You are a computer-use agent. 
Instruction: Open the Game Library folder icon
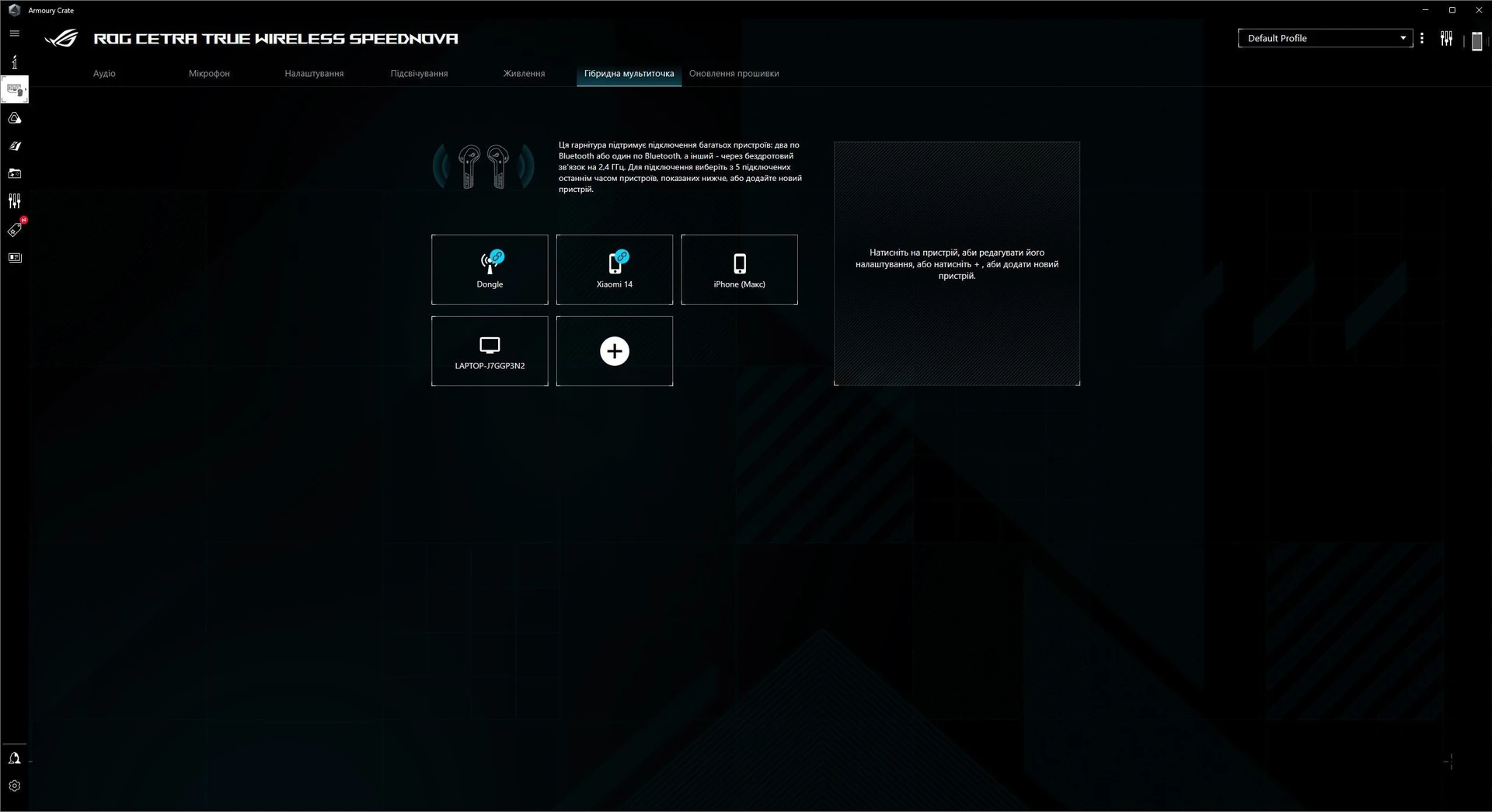coord(14,173)
